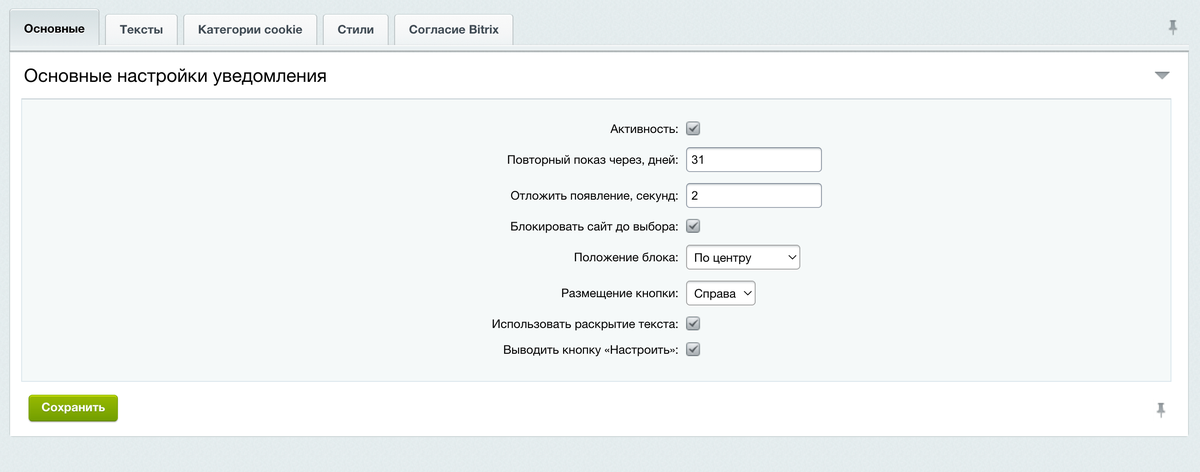Screen dimensions: 1200x472
Task: Click the Основные настройки уведомления heading
Action: click(175, 76)
